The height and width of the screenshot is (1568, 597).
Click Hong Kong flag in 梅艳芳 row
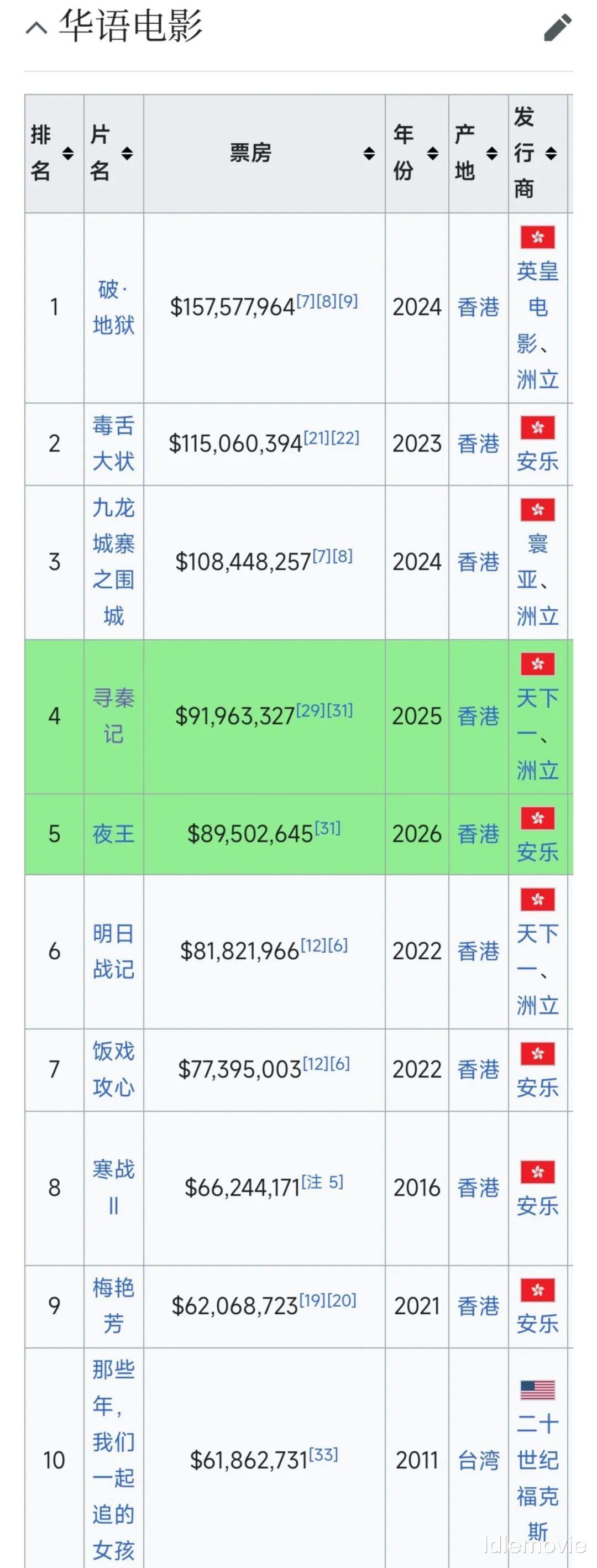[537, 1289]
